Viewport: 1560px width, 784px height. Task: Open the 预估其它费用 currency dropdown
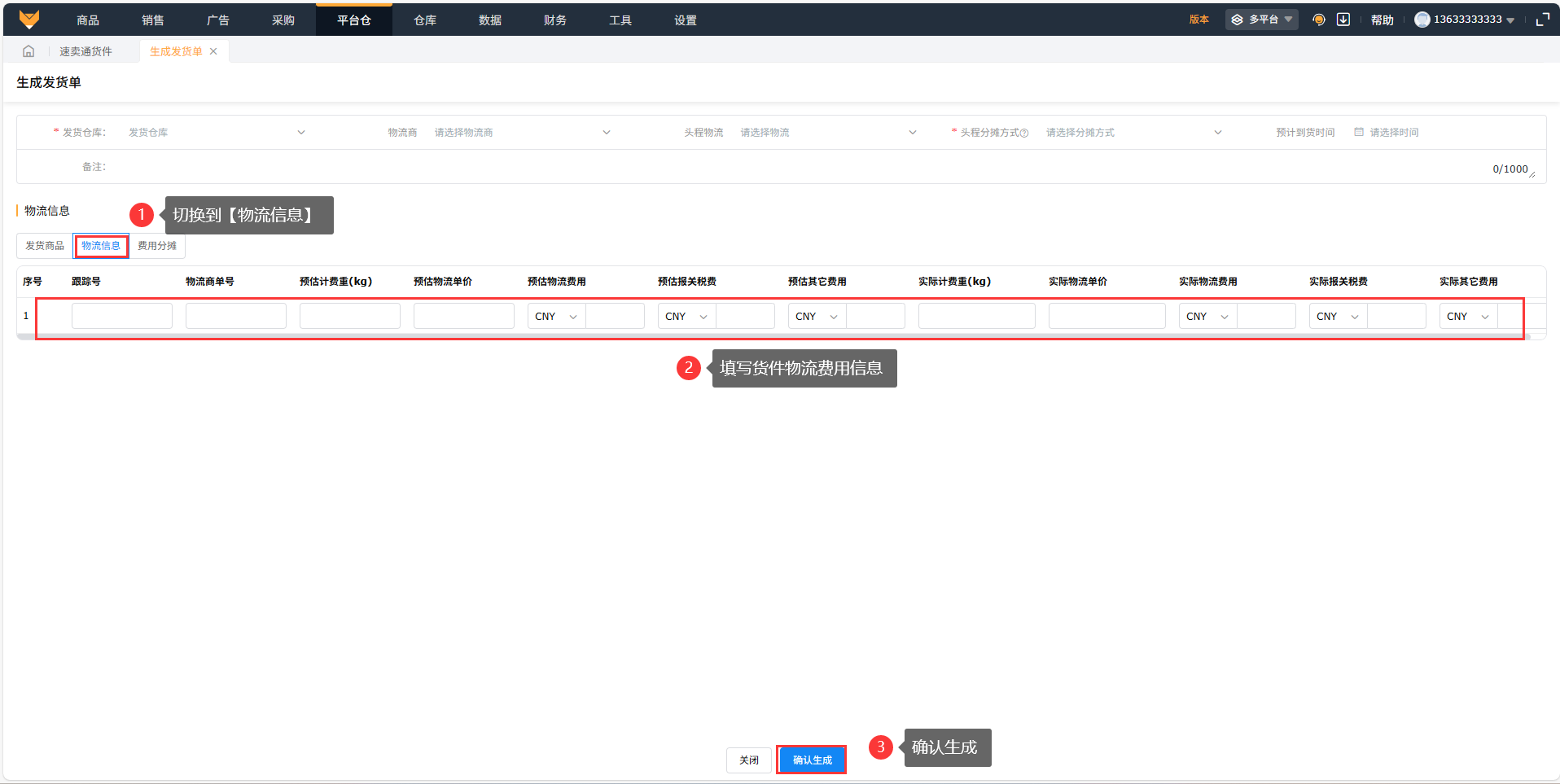817,316
